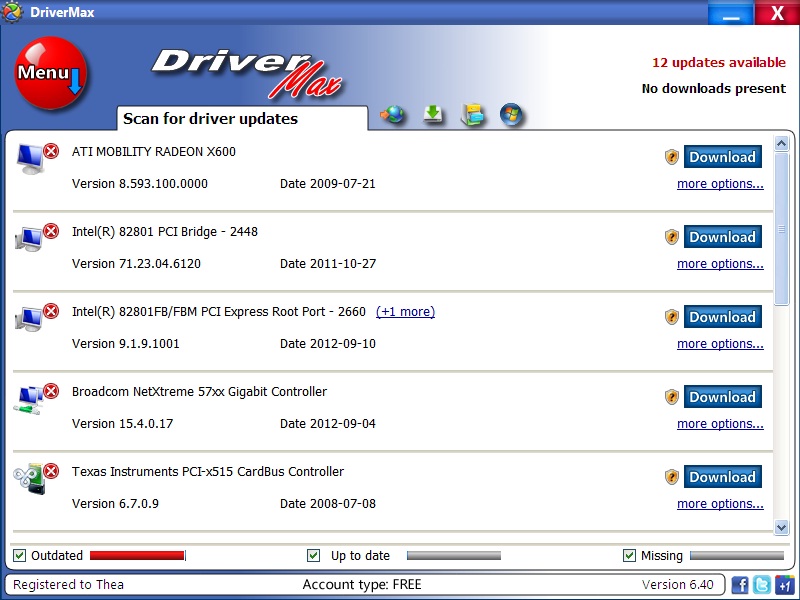Click Date 2008-07-08 text

pyautogui.click(x=328, y=504)
